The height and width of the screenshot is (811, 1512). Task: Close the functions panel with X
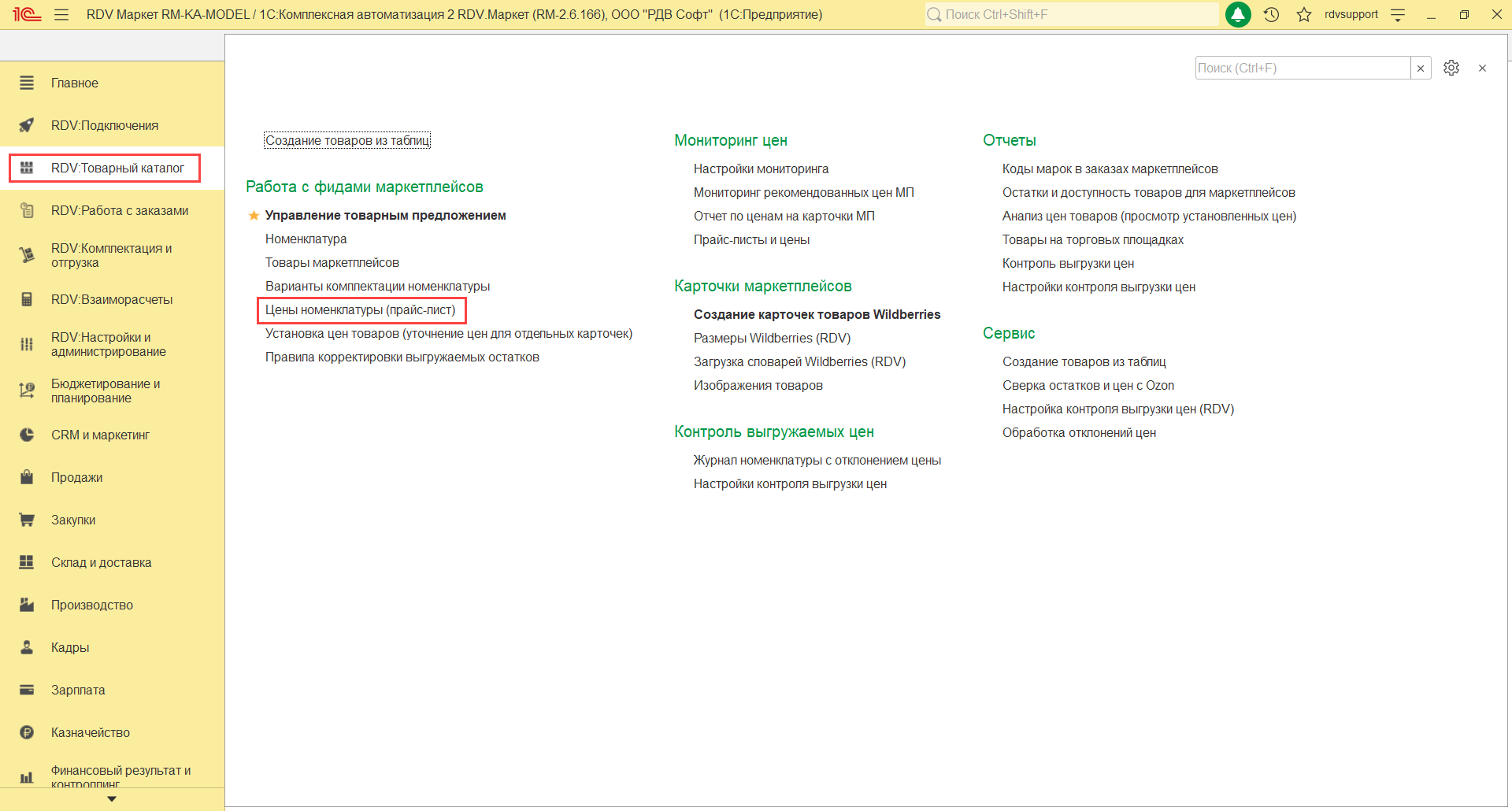pyautogui.click(x=1482, y=68)
